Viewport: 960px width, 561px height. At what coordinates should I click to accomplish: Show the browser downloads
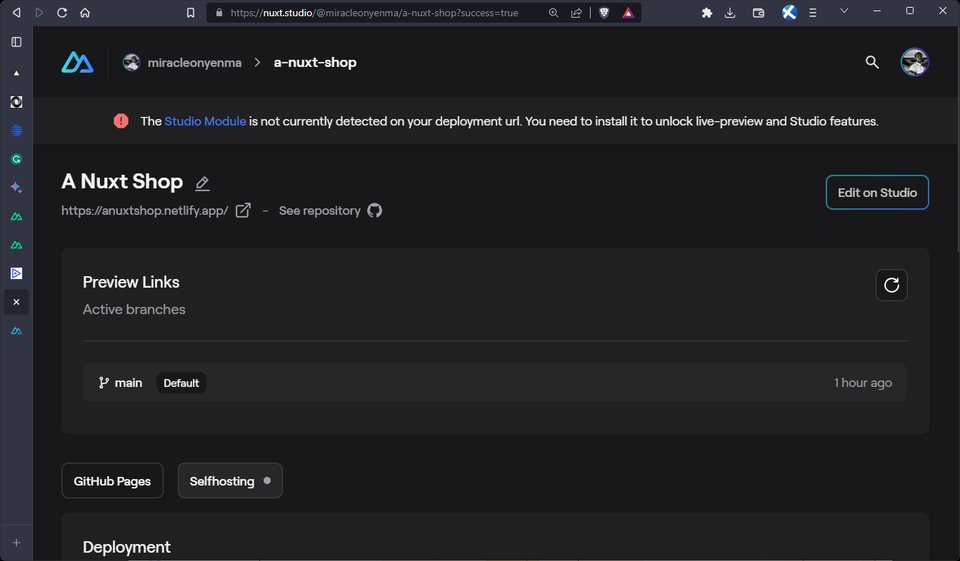pyautogui.click(x=730, y=12)
